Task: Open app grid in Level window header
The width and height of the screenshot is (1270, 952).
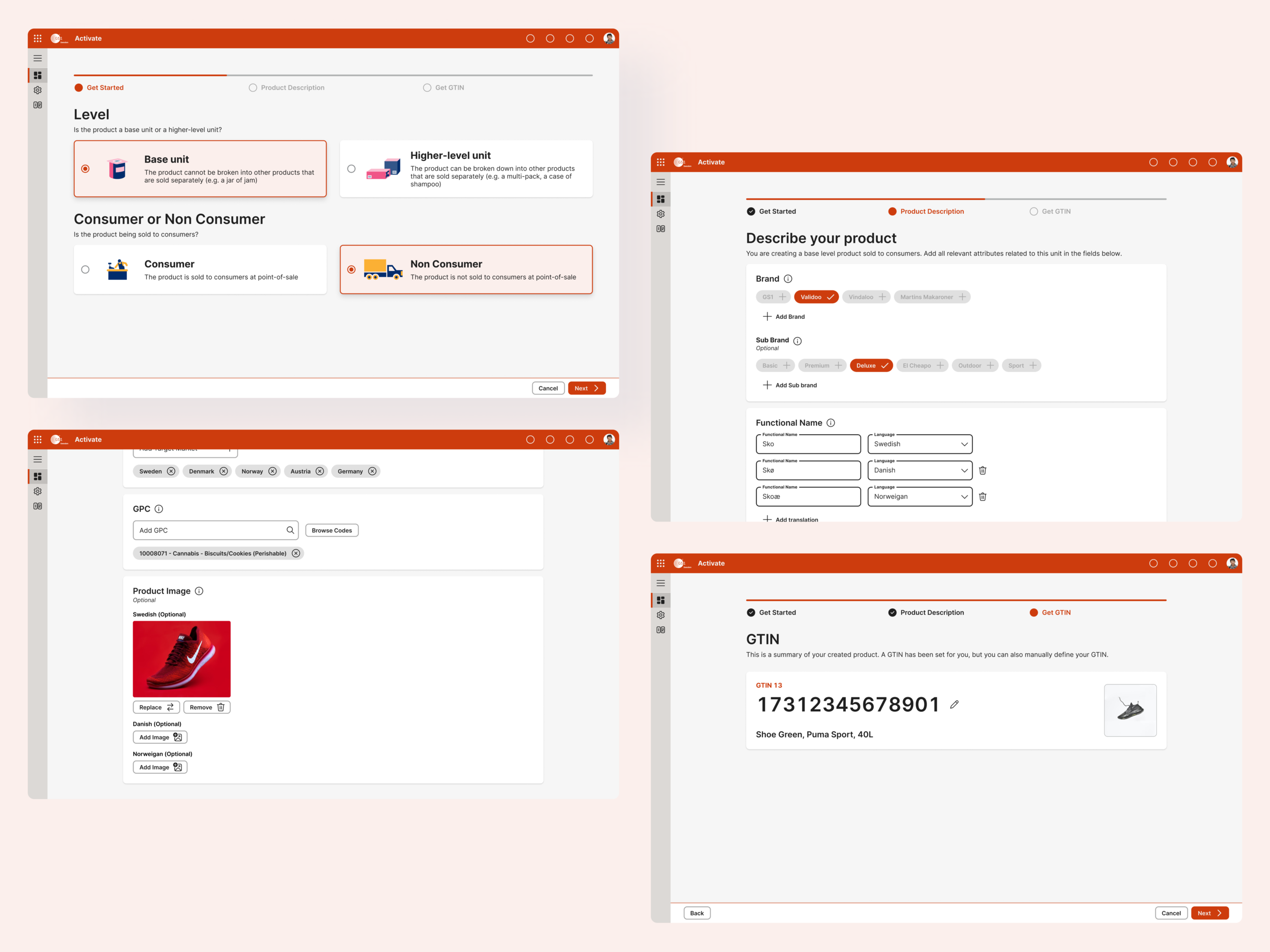Action: click(37, 39)
